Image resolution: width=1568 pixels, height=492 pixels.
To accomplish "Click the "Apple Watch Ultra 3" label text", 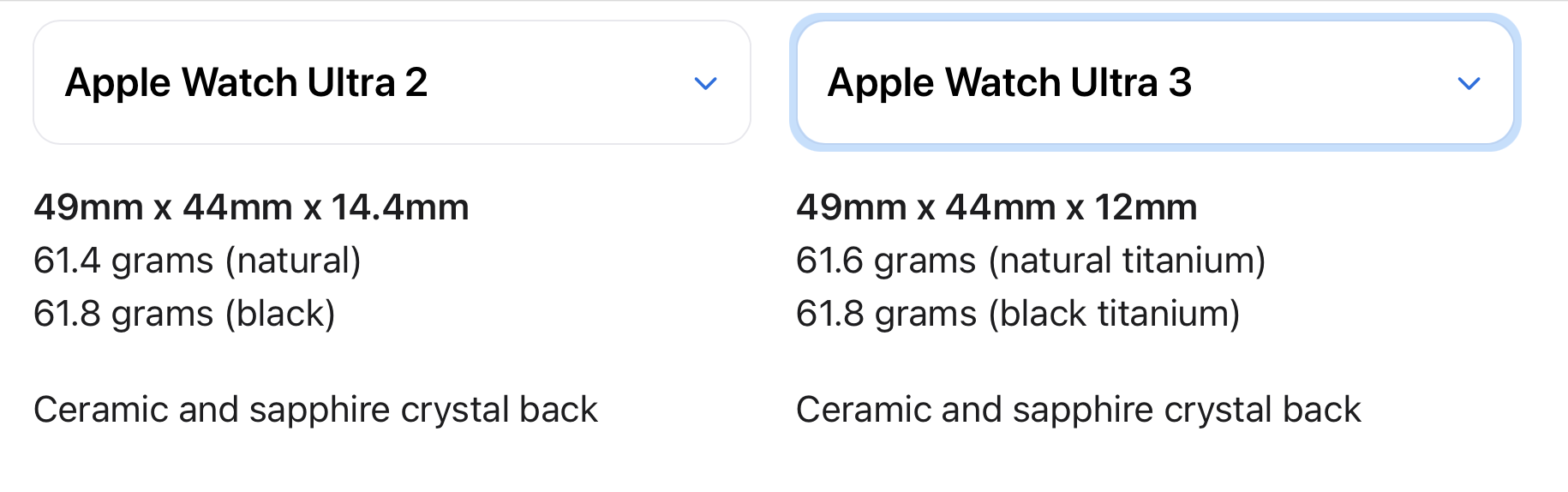I will pos(1009,83).
